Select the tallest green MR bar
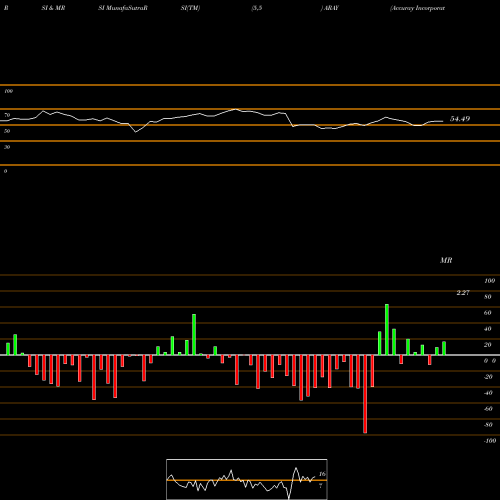500x500 pixels. coord(387,330)
